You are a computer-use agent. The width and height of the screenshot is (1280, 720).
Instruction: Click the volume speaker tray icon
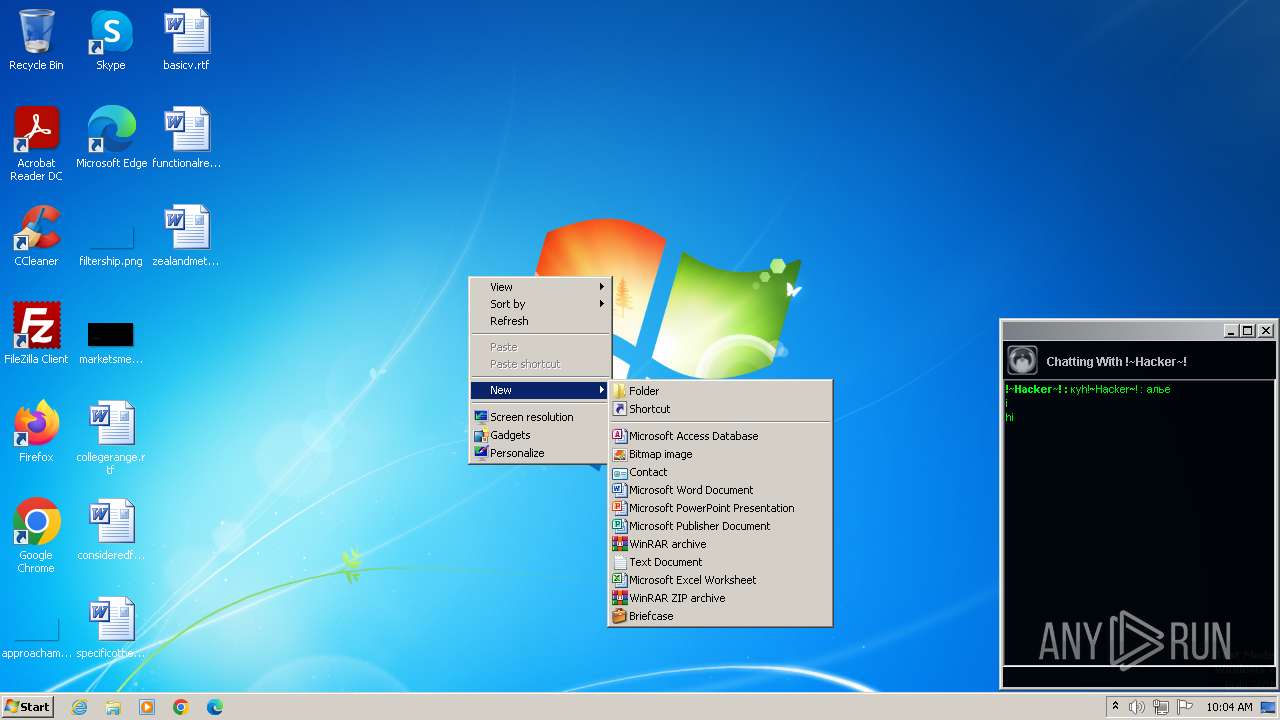(1137, 707)
